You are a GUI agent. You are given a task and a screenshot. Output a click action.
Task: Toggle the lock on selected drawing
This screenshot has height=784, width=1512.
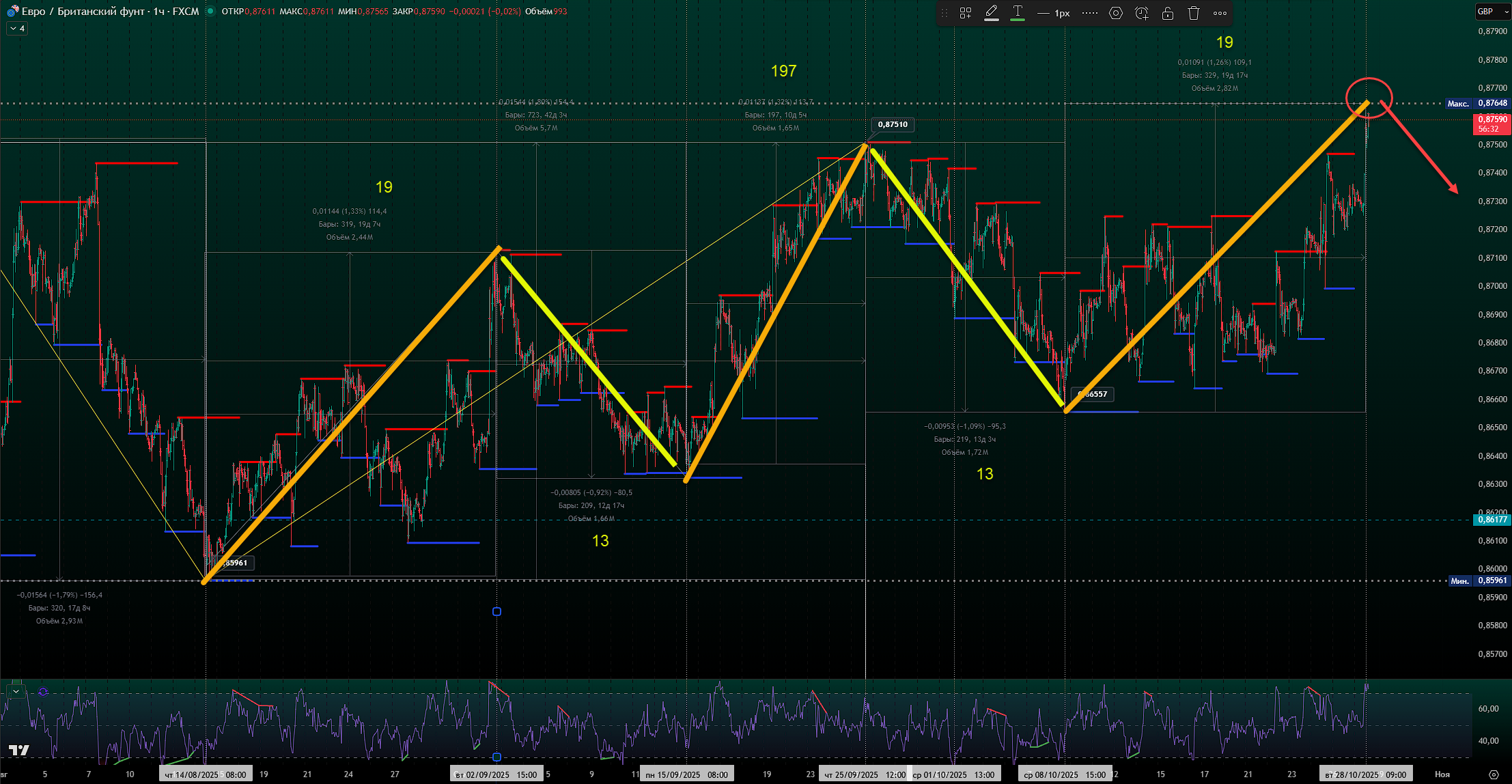tap(1168, 13)
